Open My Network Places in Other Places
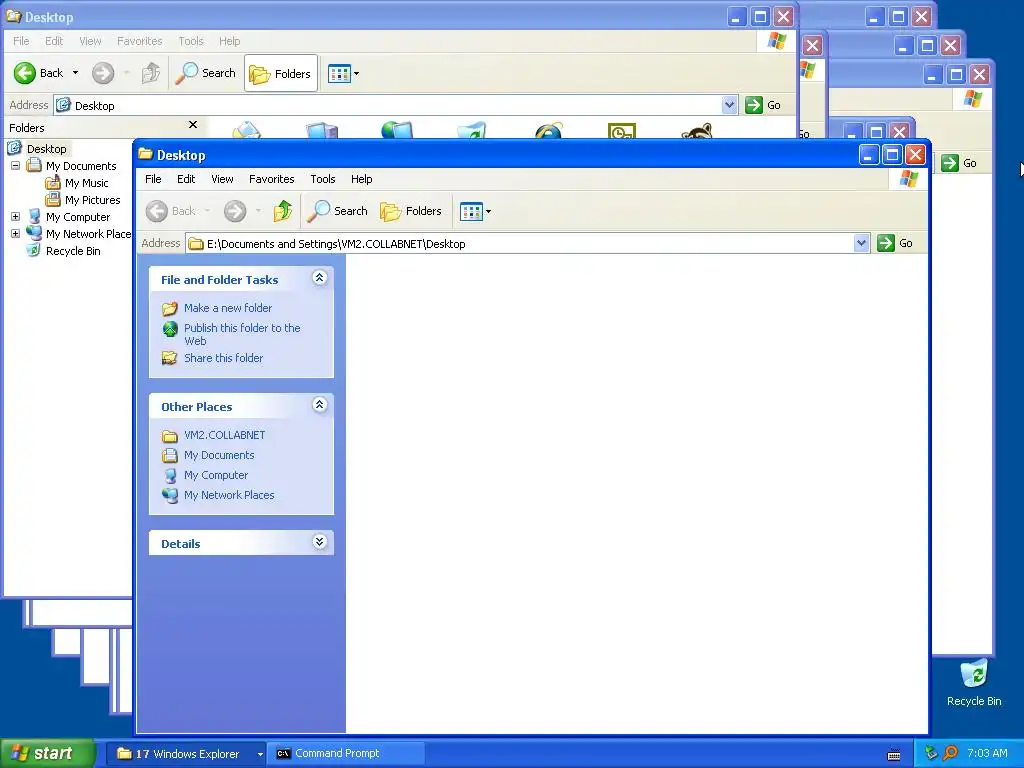 coord(229,495)
